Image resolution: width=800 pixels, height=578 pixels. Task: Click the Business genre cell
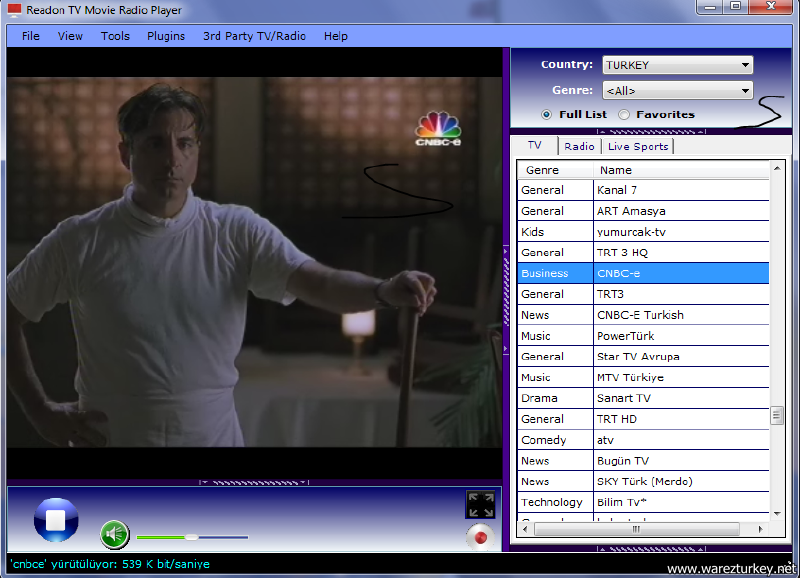[x=555, y=273]
